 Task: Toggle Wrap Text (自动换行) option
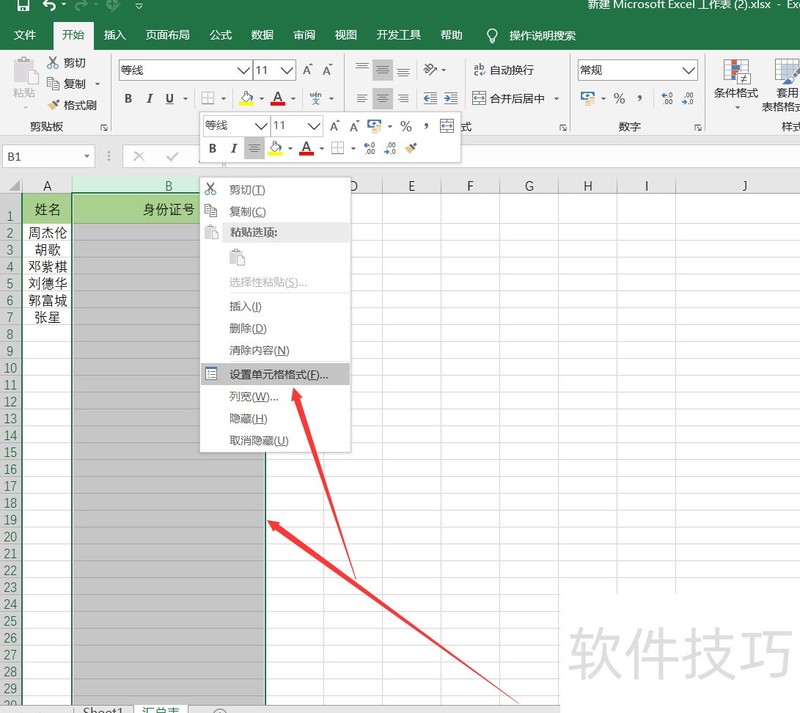click(504, 70)
